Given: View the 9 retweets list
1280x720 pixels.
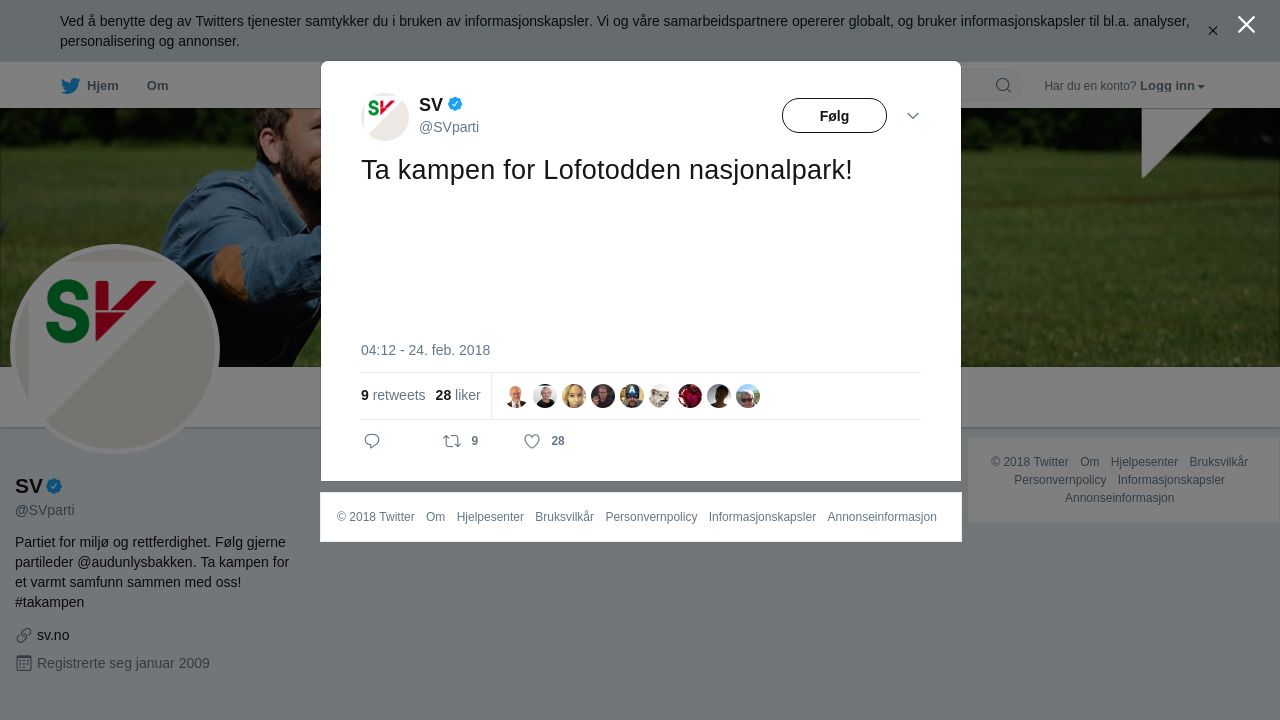Looking at the screenshot, I should 393,395.
